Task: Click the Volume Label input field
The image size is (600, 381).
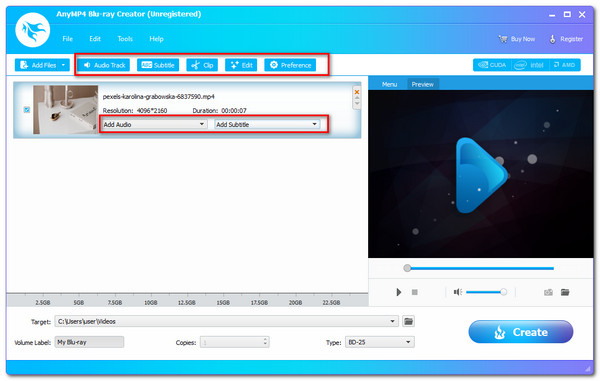Action: tap(90, 342)
